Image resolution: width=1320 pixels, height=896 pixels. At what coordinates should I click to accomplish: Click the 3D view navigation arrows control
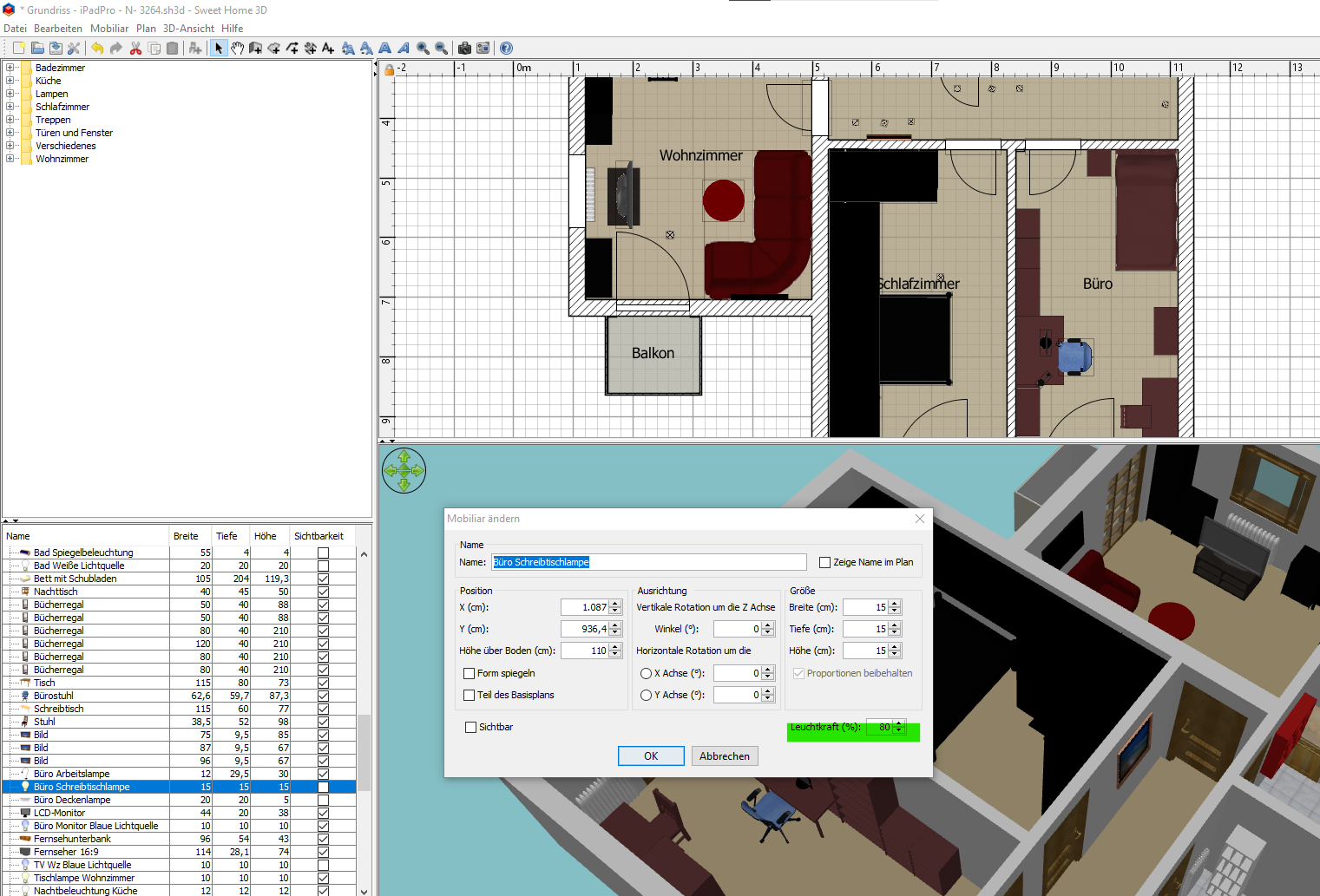(404, 471)
